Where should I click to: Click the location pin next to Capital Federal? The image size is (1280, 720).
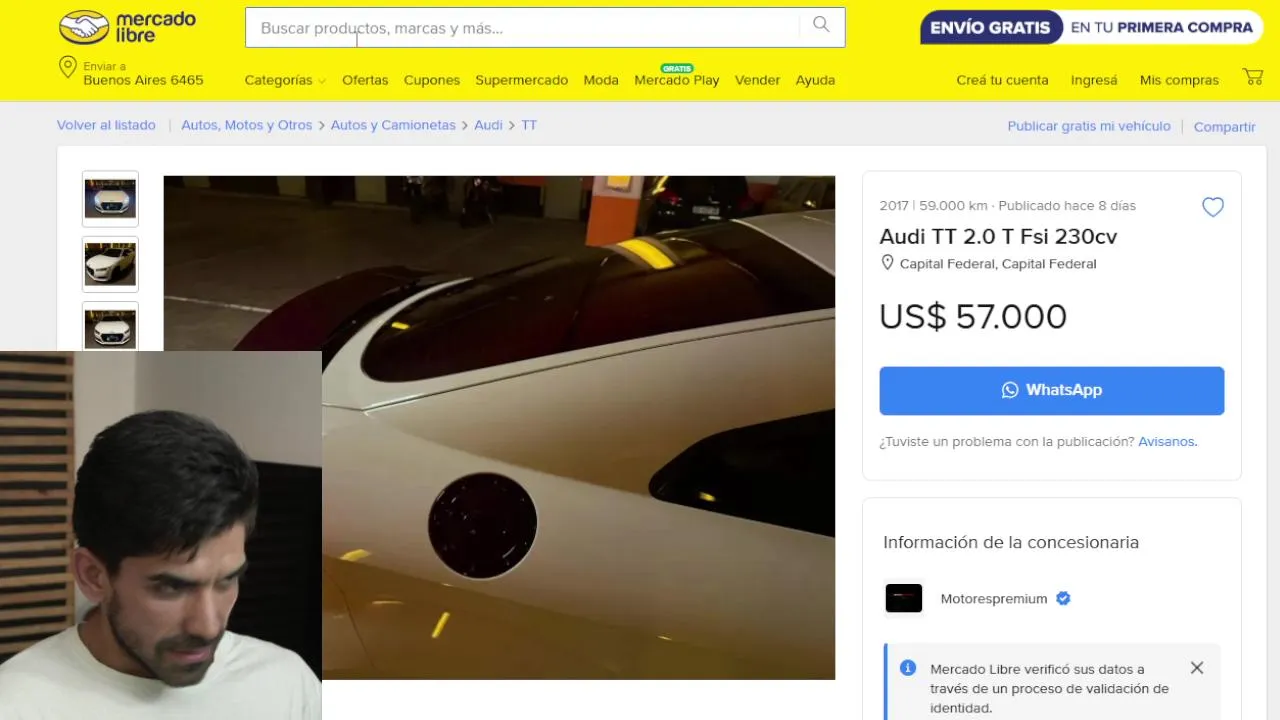click(x=887, y=263)
